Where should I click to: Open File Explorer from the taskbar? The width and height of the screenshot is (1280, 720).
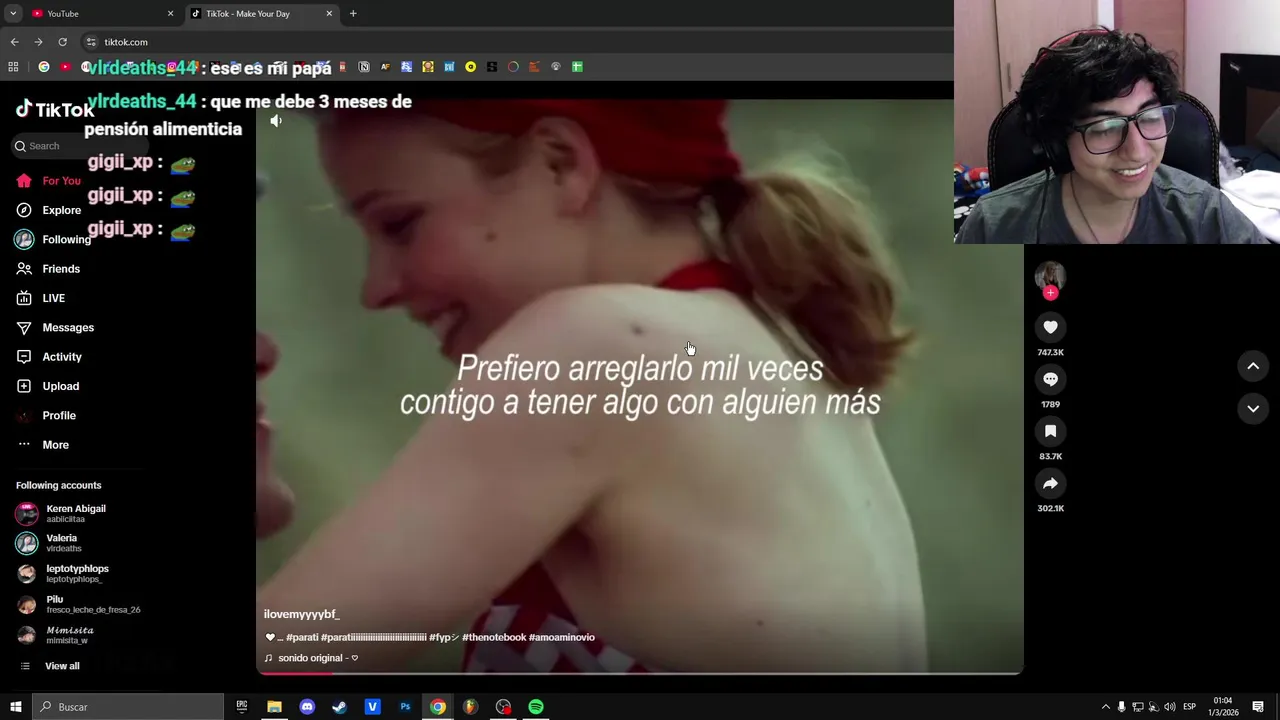click(274, 707)
